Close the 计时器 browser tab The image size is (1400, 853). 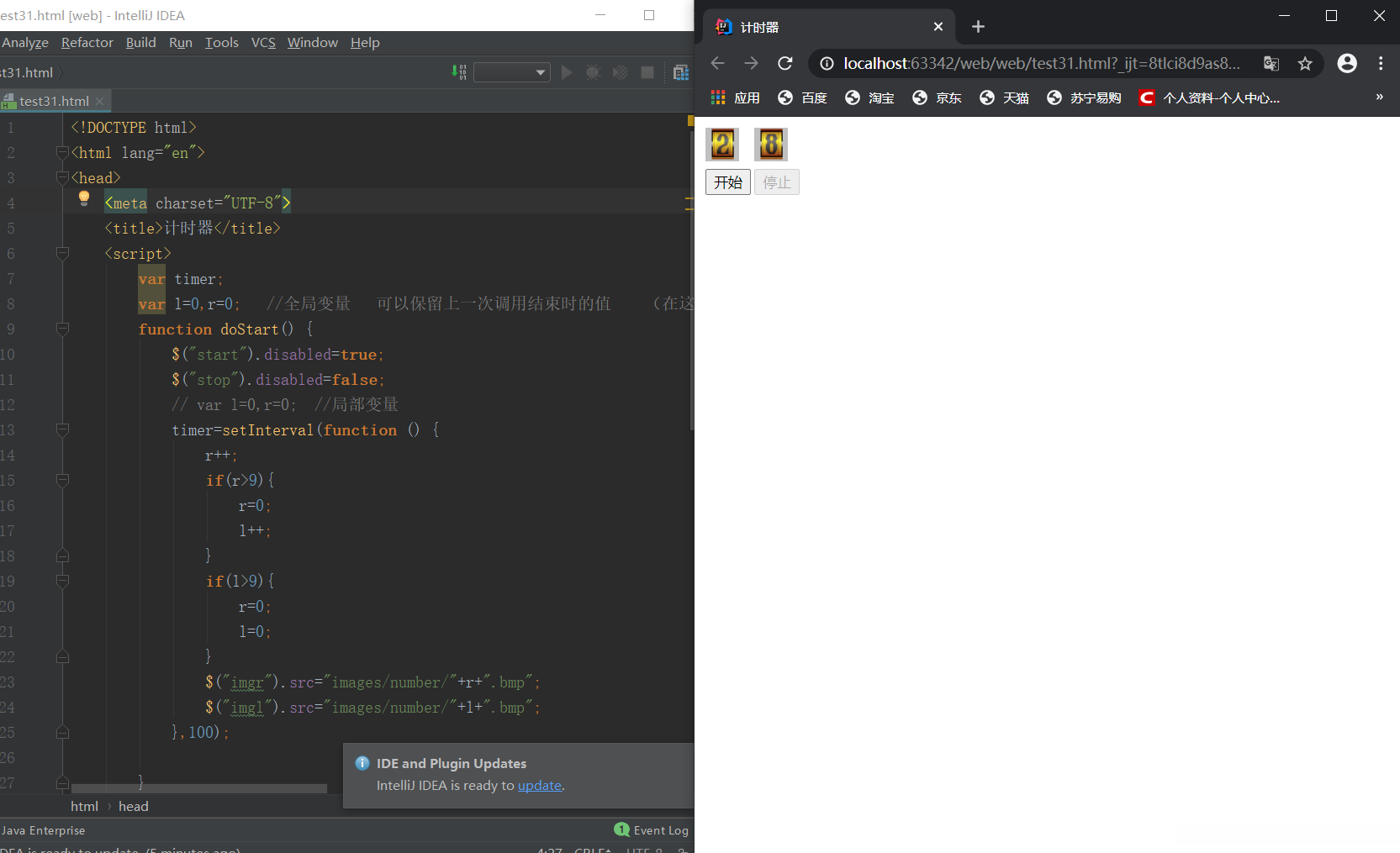tap(938, 27)
